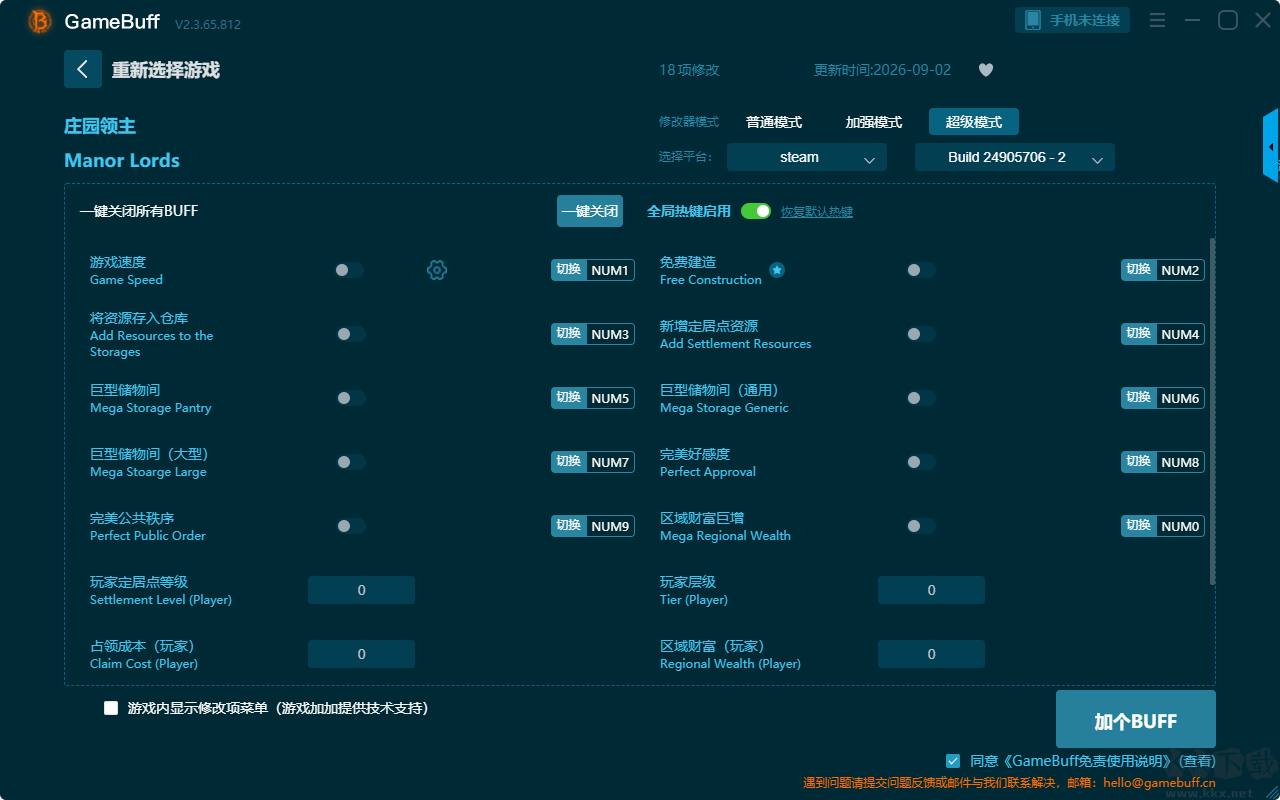Open the steam platform dropdown
The width and height of the screenshot is (1280, 800).
click(807, 157)
